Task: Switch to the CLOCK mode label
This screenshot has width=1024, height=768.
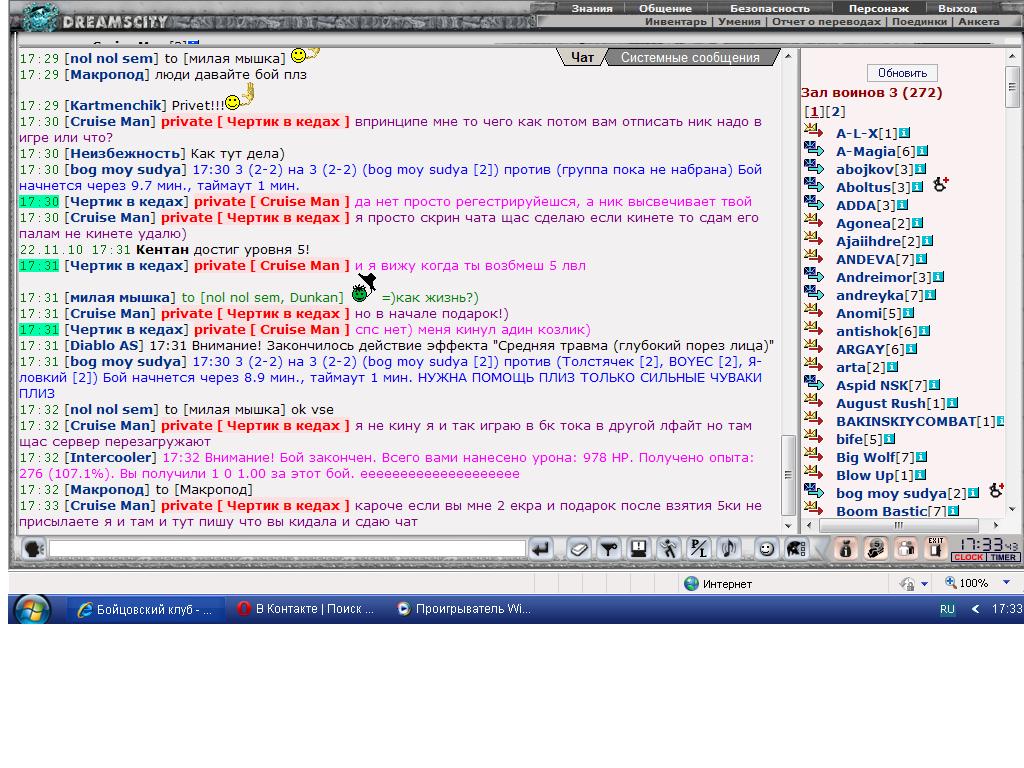Action: click(968, 558)
